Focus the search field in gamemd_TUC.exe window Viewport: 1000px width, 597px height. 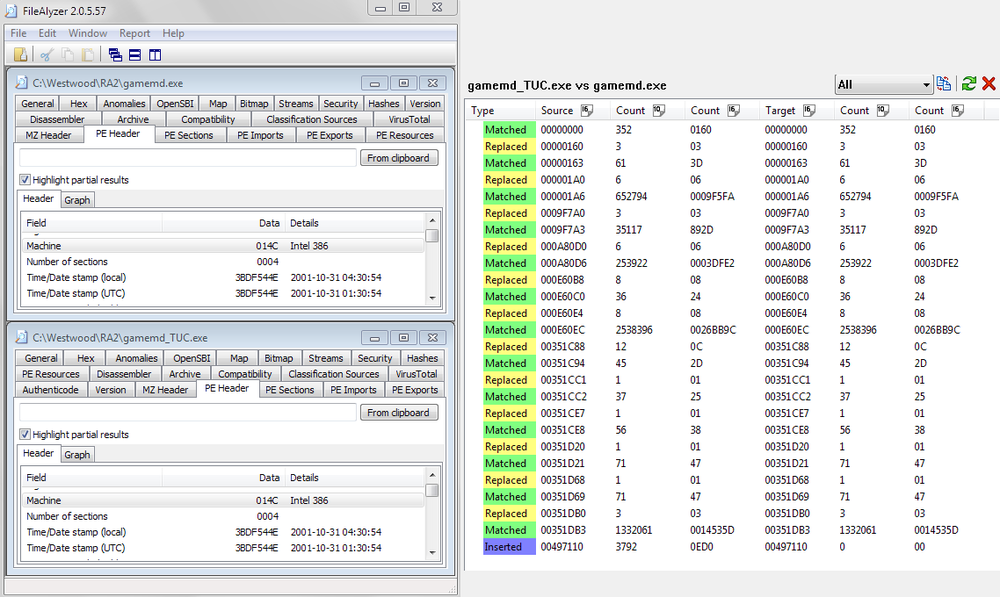pos(188,413)
